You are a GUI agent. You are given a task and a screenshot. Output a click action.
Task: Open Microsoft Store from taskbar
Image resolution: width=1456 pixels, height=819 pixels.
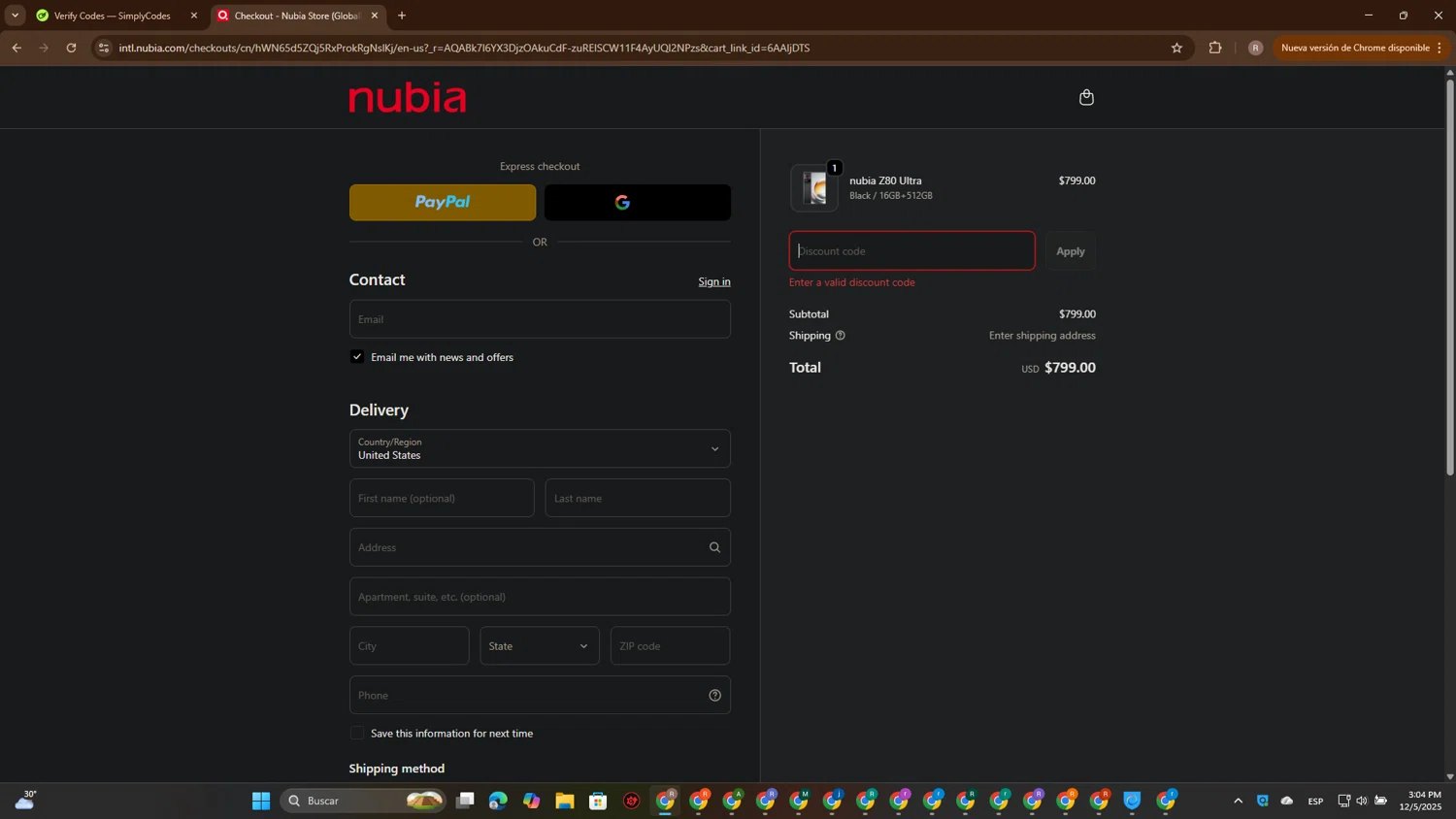coord(598,801)
